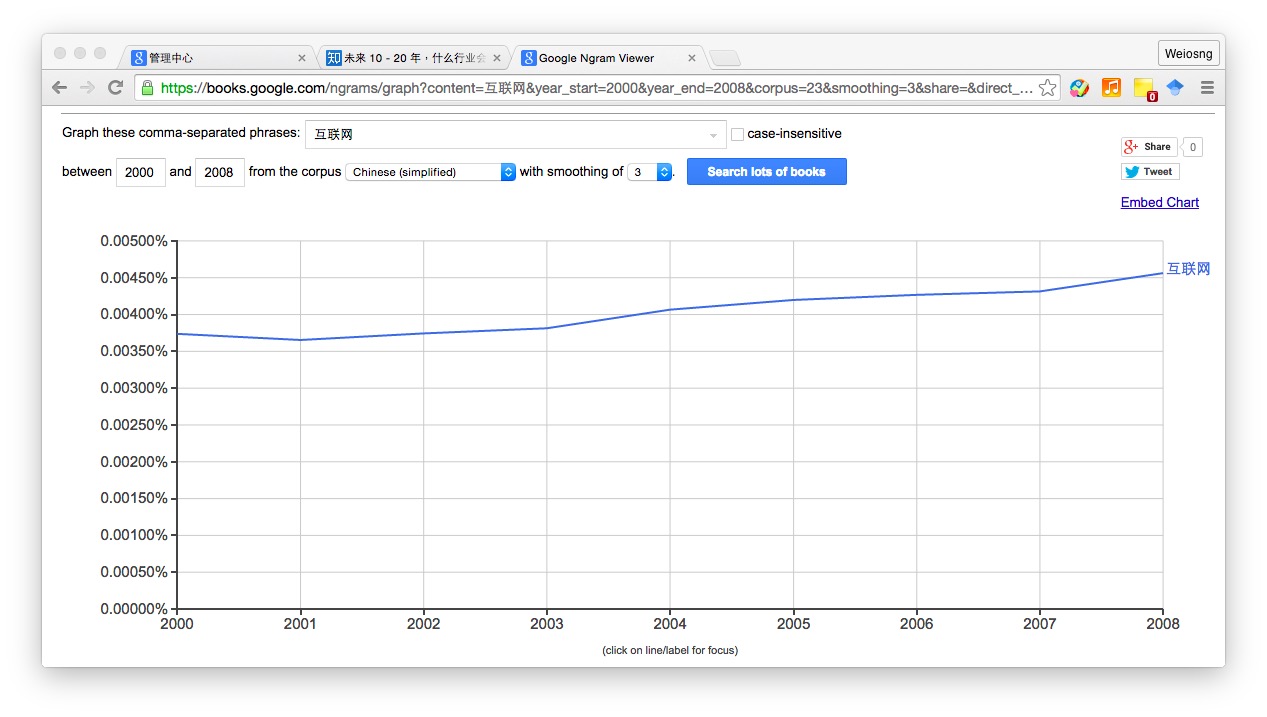The width and height of the screenshot is (1267, 717).
Task: Click the start year field showing 2000
Action: (140, 172)
